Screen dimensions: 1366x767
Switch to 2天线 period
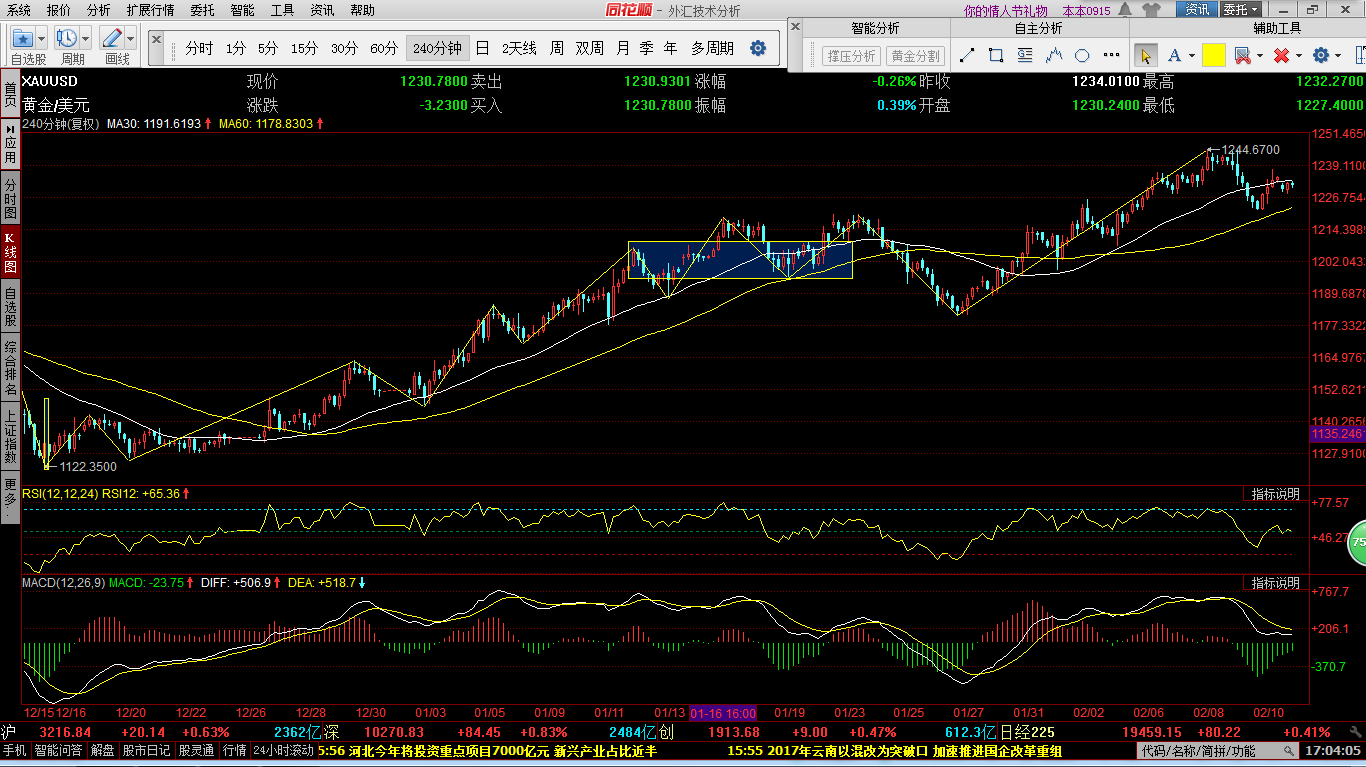(x=519, y=48)
